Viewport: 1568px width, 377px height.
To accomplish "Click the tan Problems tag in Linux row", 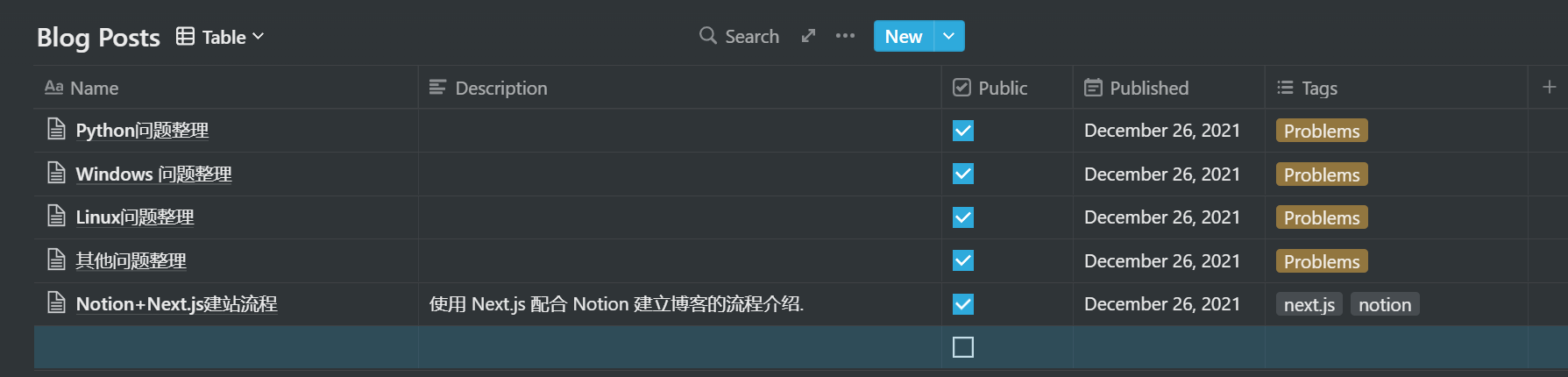I will click(x=1322, y=217).
